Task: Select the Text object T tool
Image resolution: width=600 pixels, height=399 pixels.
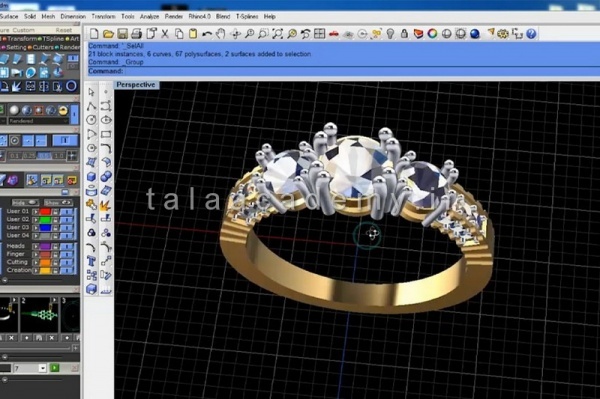Action: click(x=91, y=261)
